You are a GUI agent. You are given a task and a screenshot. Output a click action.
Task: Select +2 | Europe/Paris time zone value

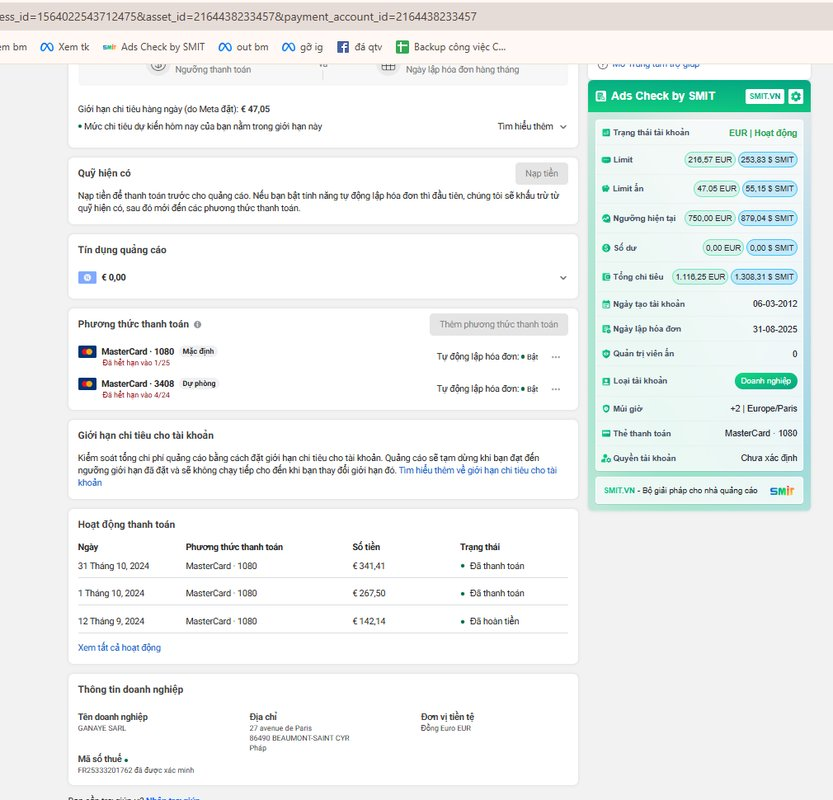pyautogui.click(x=763, y=408)
